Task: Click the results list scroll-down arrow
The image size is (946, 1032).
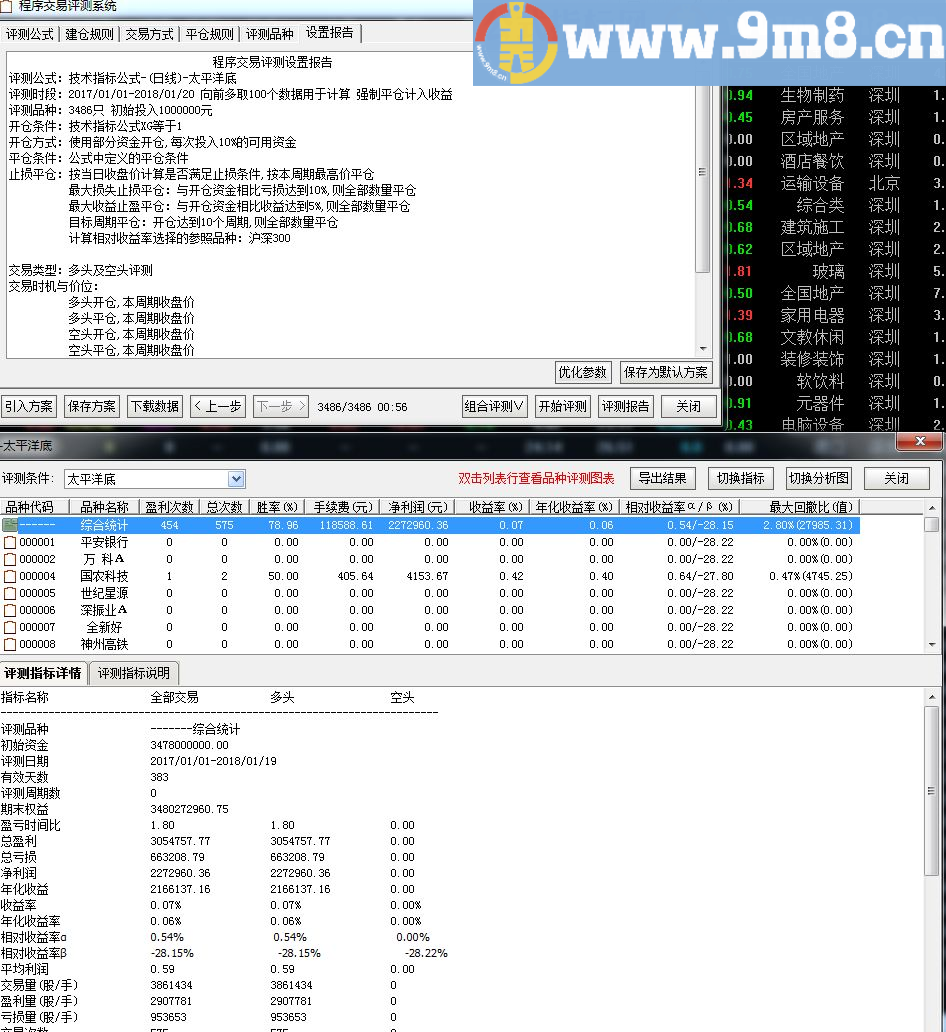Action: pos(932,644)
